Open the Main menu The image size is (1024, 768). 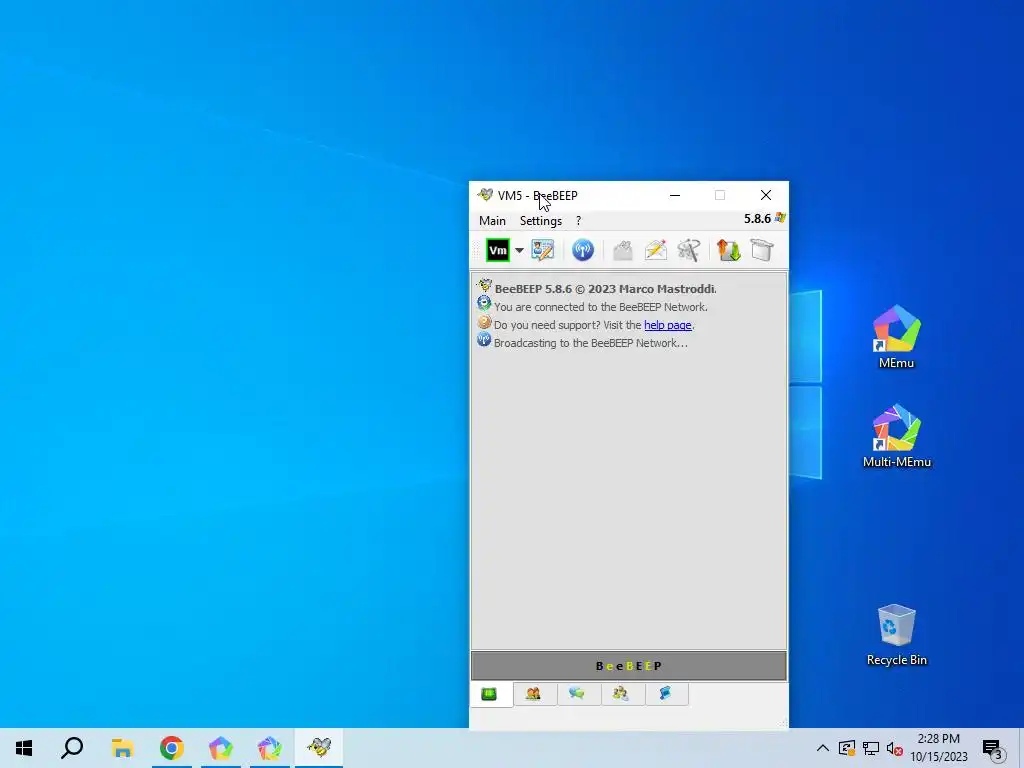click(x=492, y=221)
